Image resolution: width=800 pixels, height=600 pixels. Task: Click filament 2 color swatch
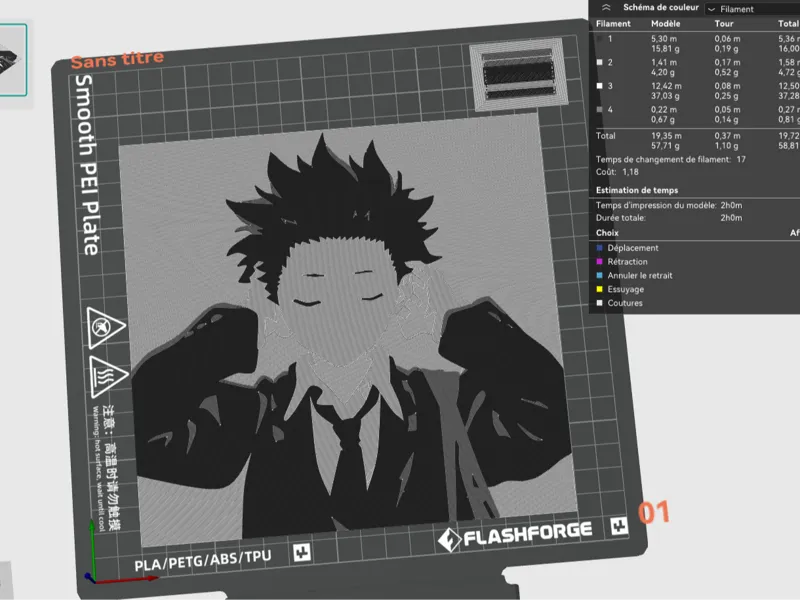[x=599, y=62]
